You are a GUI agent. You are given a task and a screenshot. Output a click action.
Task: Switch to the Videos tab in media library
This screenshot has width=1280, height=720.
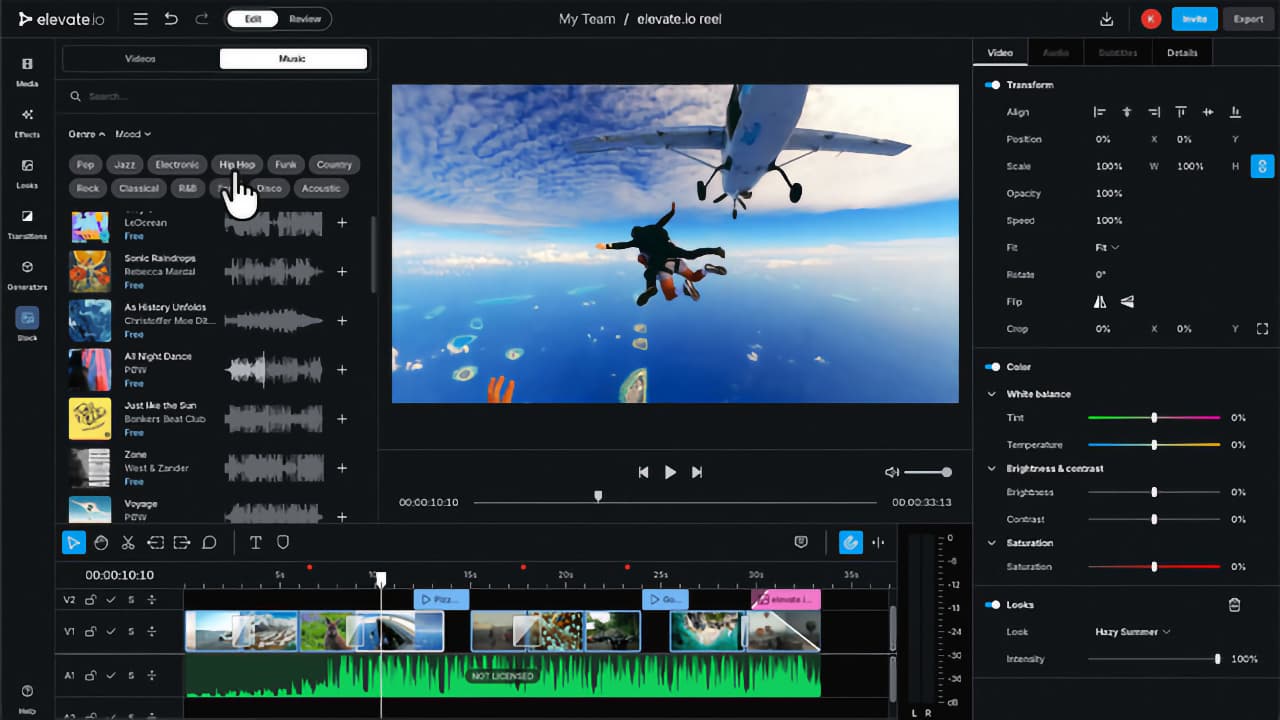140,58
